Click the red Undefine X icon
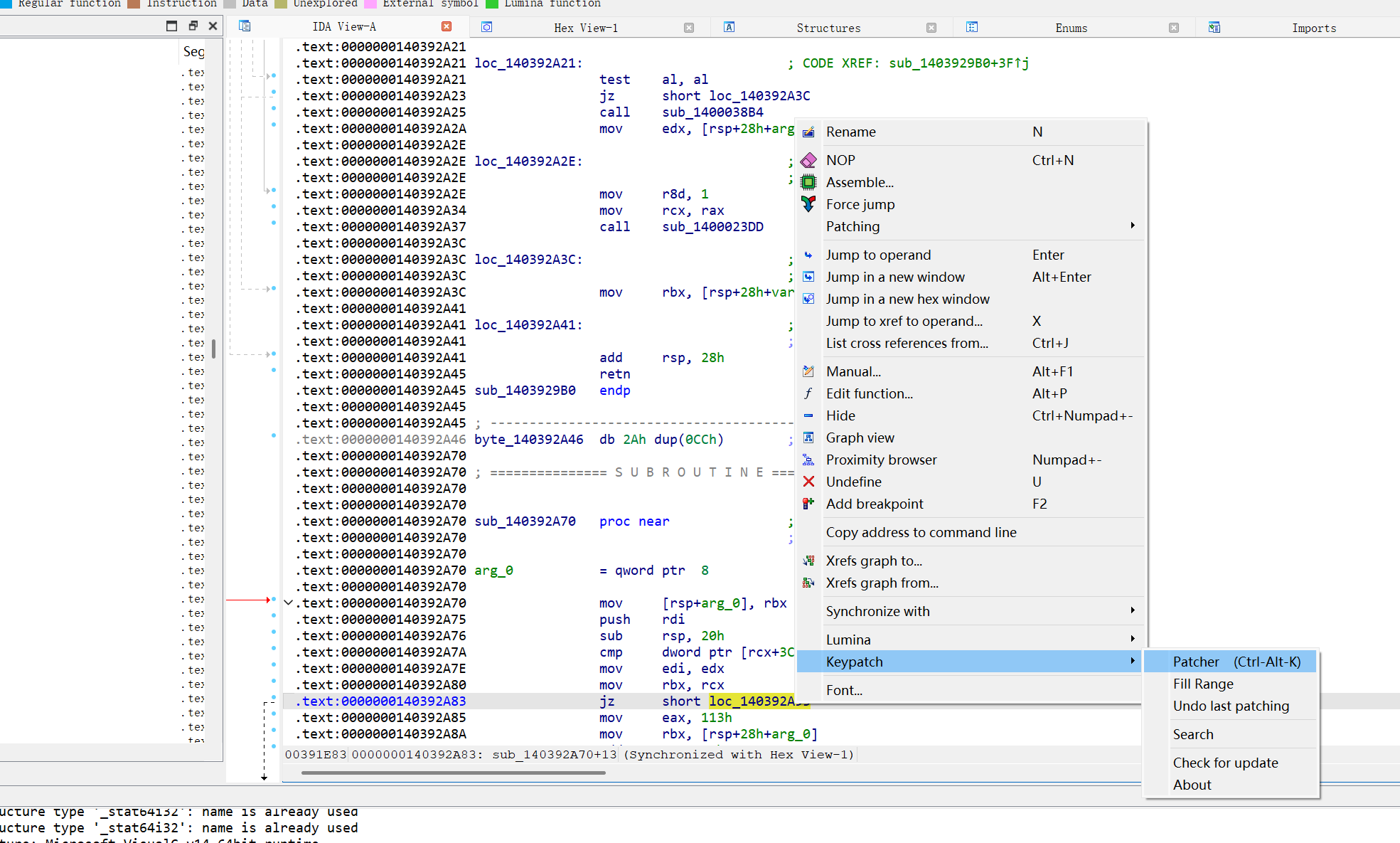1400x843 pixels. click(808, 482)
